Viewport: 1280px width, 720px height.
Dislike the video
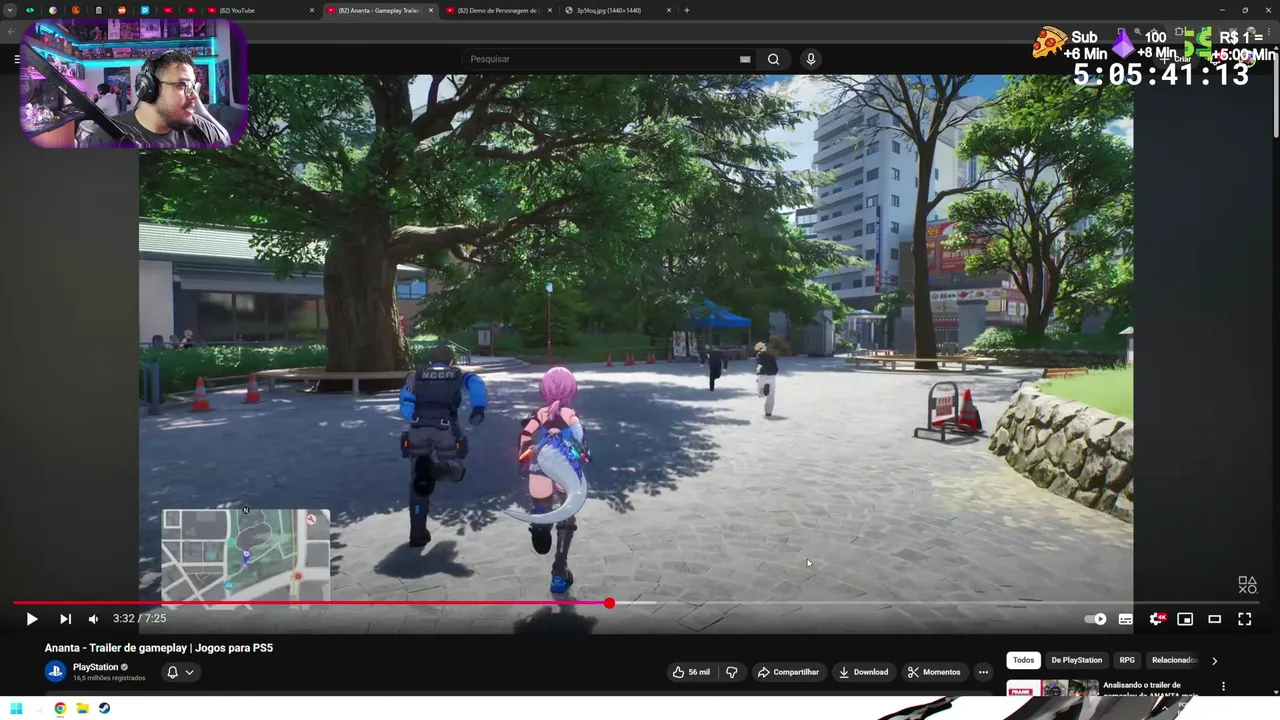(731, 672)
